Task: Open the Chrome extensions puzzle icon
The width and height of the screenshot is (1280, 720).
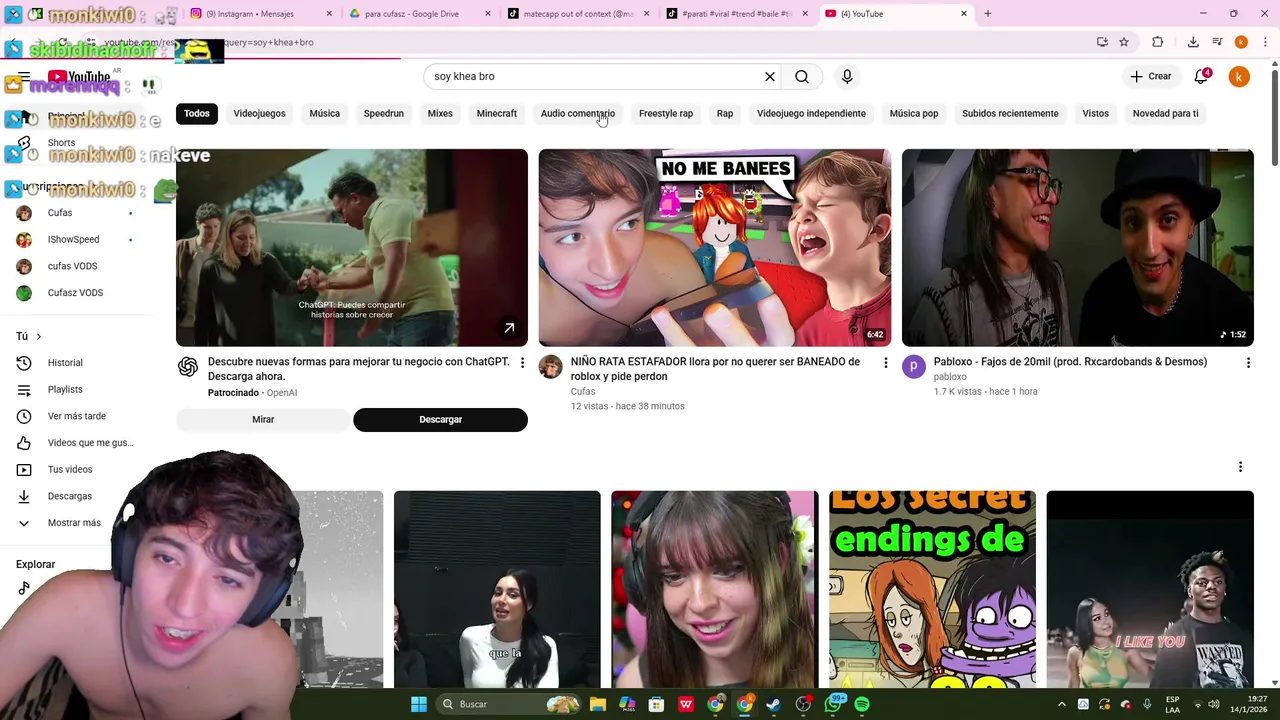Action: (1158, 42)
